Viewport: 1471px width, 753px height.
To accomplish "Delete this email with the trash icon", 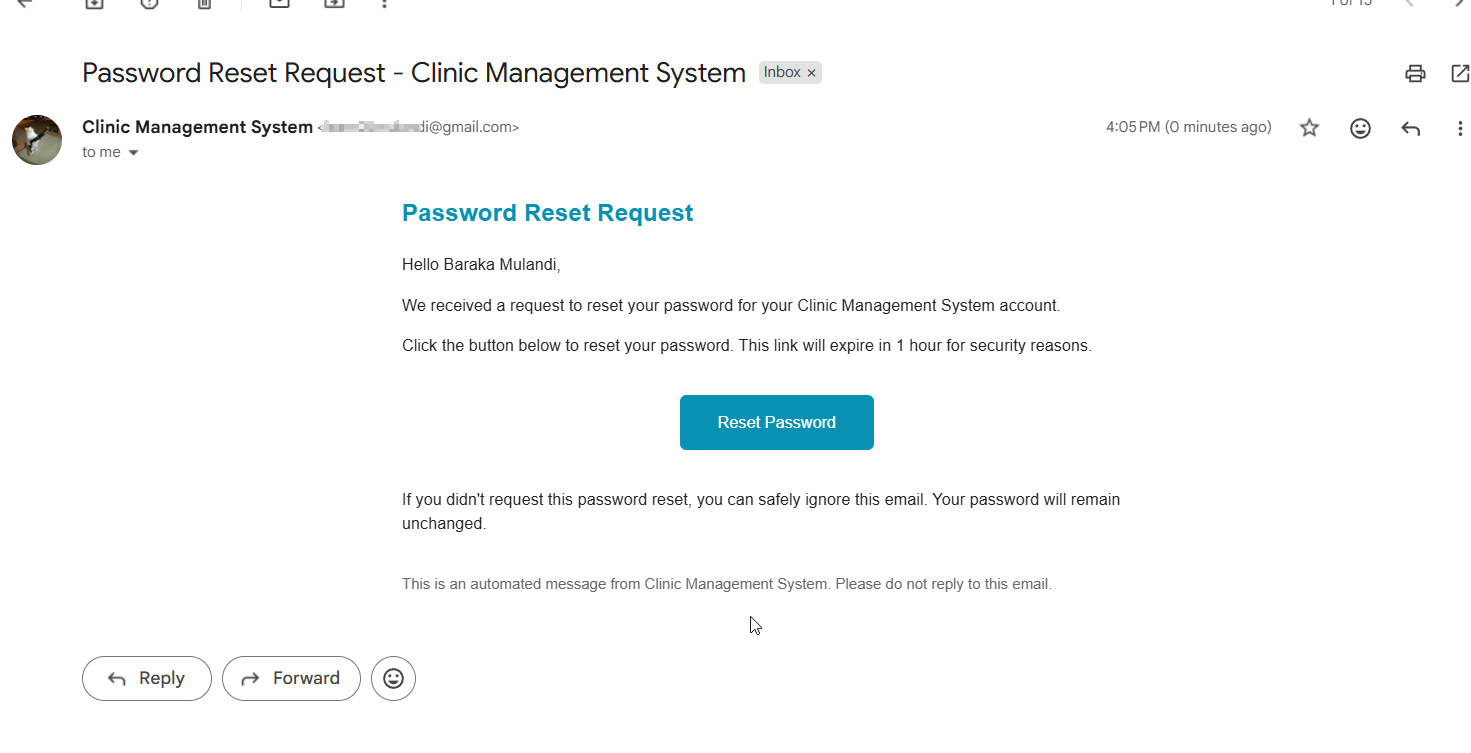I will [x=204, y=3].
